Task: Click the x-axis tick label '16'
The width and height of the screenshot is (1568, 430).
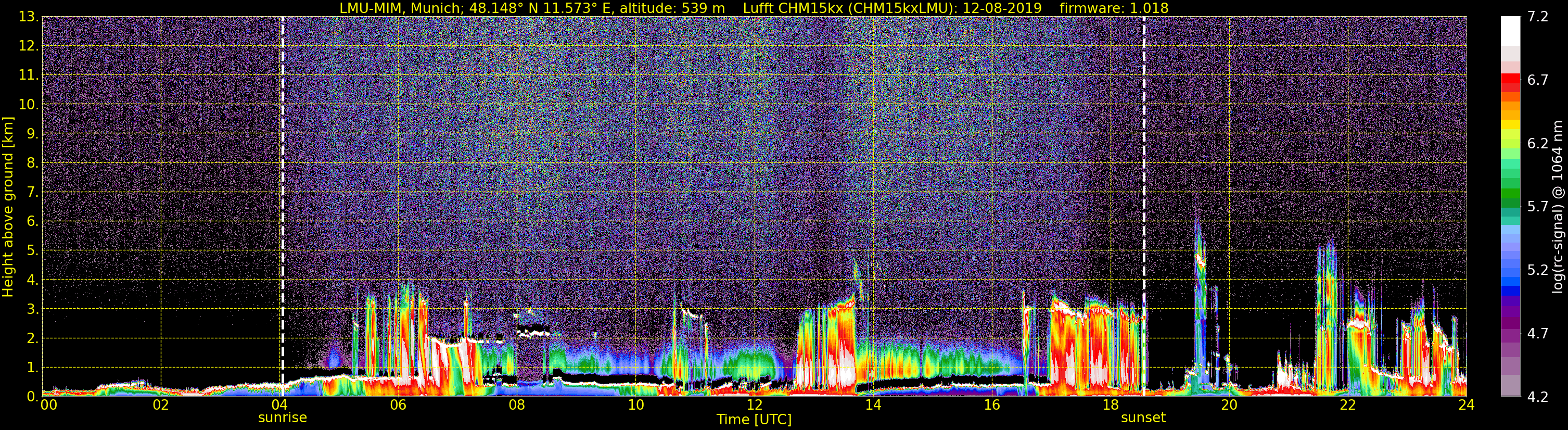Action: pyautogui.click(x=991, y=406)
